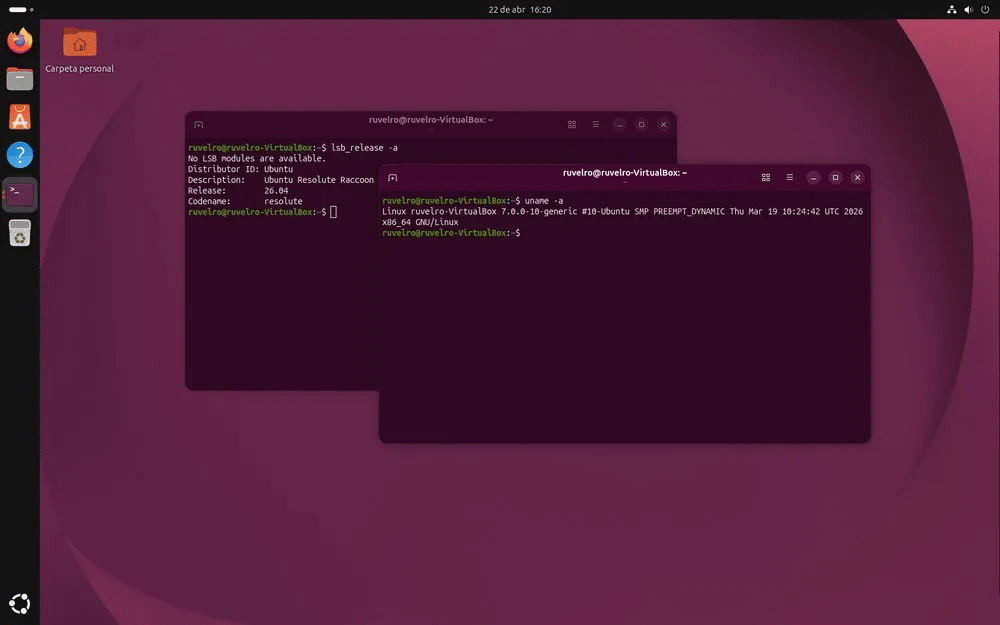
Task: Click the Release value '26.04'
Action: pyautogui.click(x=276, y=191)
